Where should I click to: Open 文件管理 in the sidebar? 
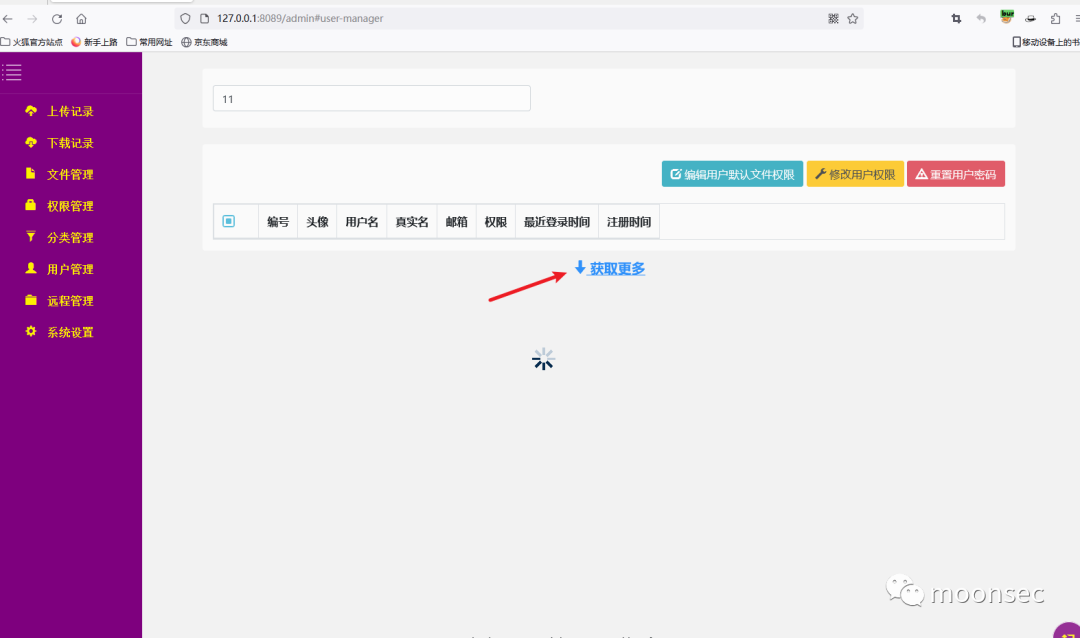point(70,174)
